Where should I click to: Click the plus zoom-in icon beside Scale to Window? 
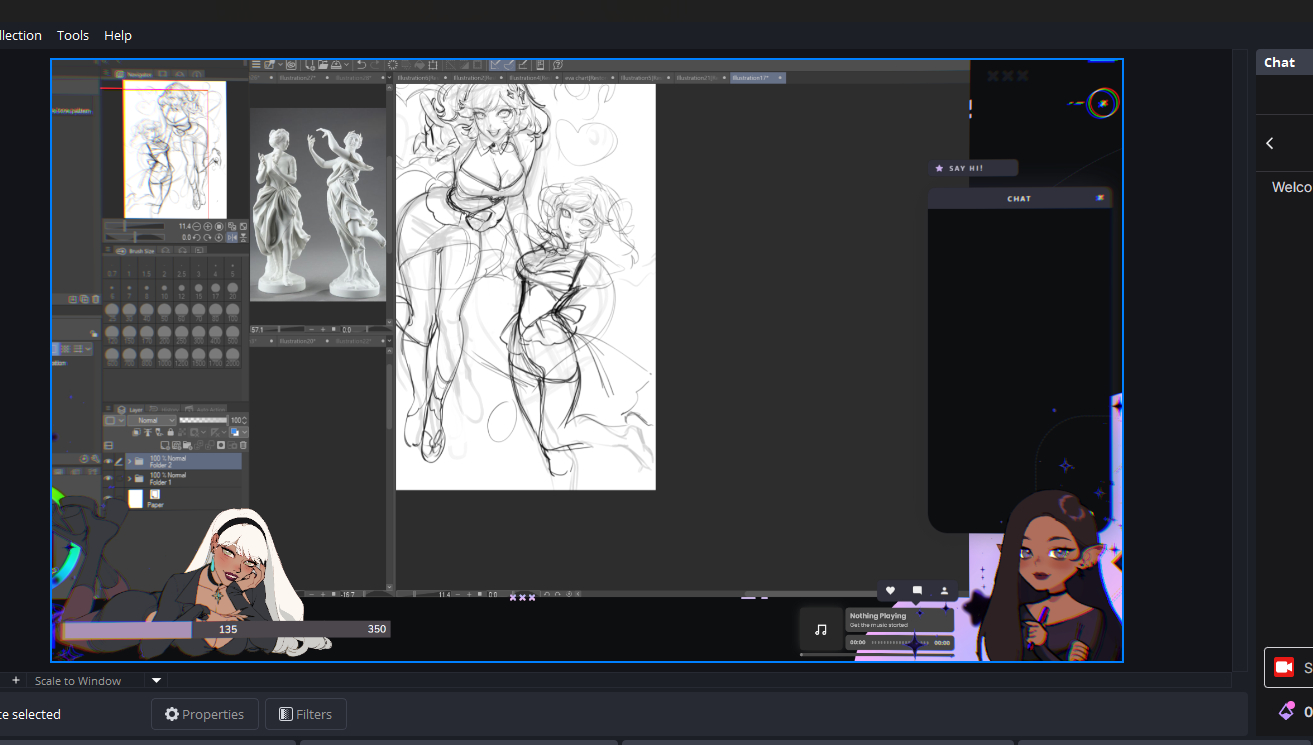click(x=16, y=680)
